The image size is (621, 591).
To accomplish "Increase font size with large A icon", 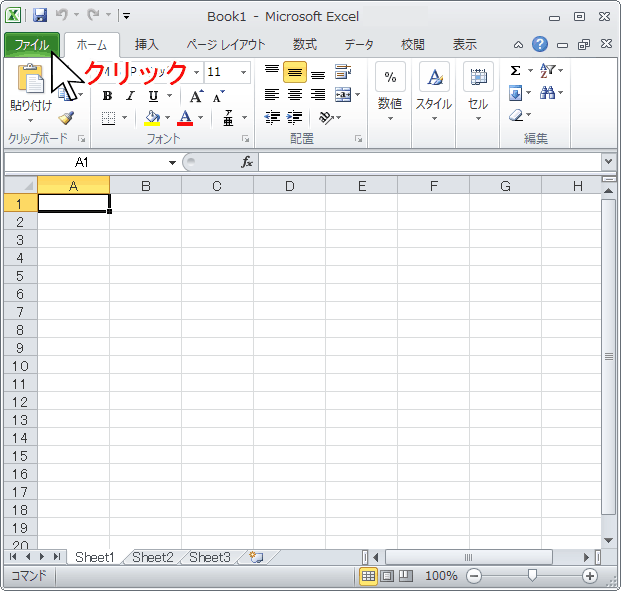I will [x=196, y=96].
